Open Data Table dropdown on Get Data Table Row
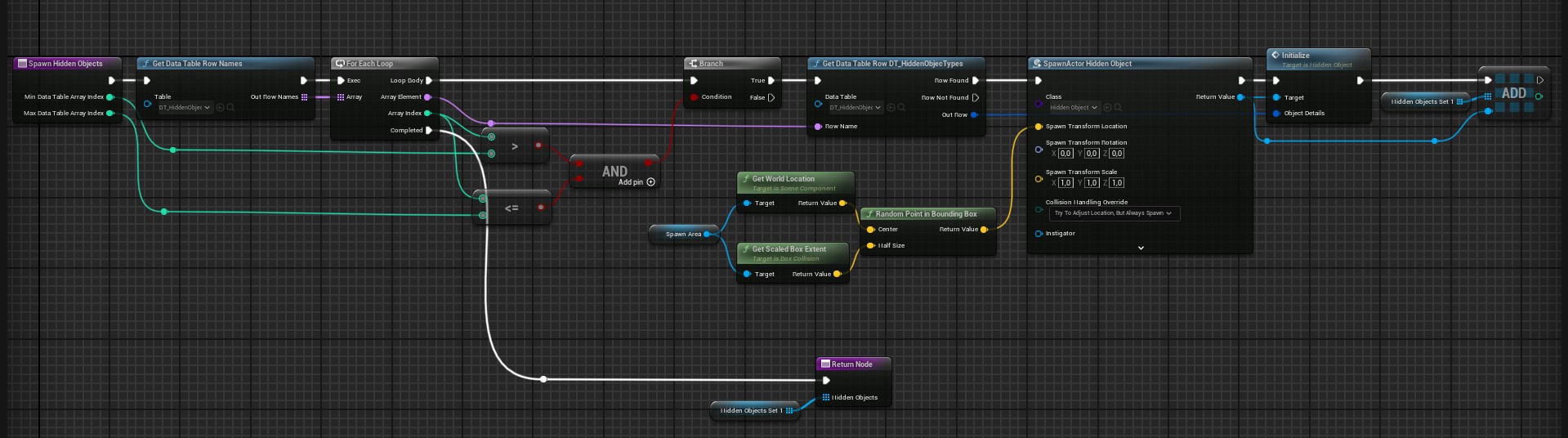The height and width of the screenshot is (438, 1568). click(x=855, y=108)
